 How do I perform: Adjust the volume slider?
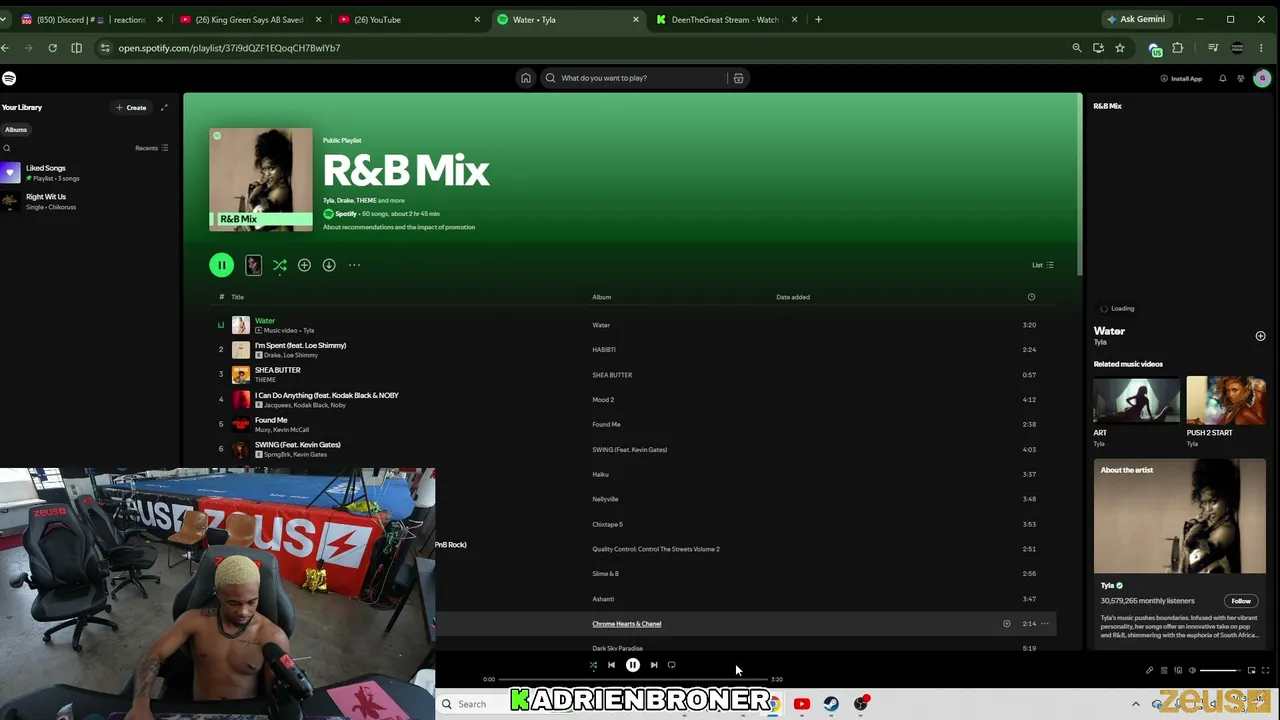click(1220, 670)
